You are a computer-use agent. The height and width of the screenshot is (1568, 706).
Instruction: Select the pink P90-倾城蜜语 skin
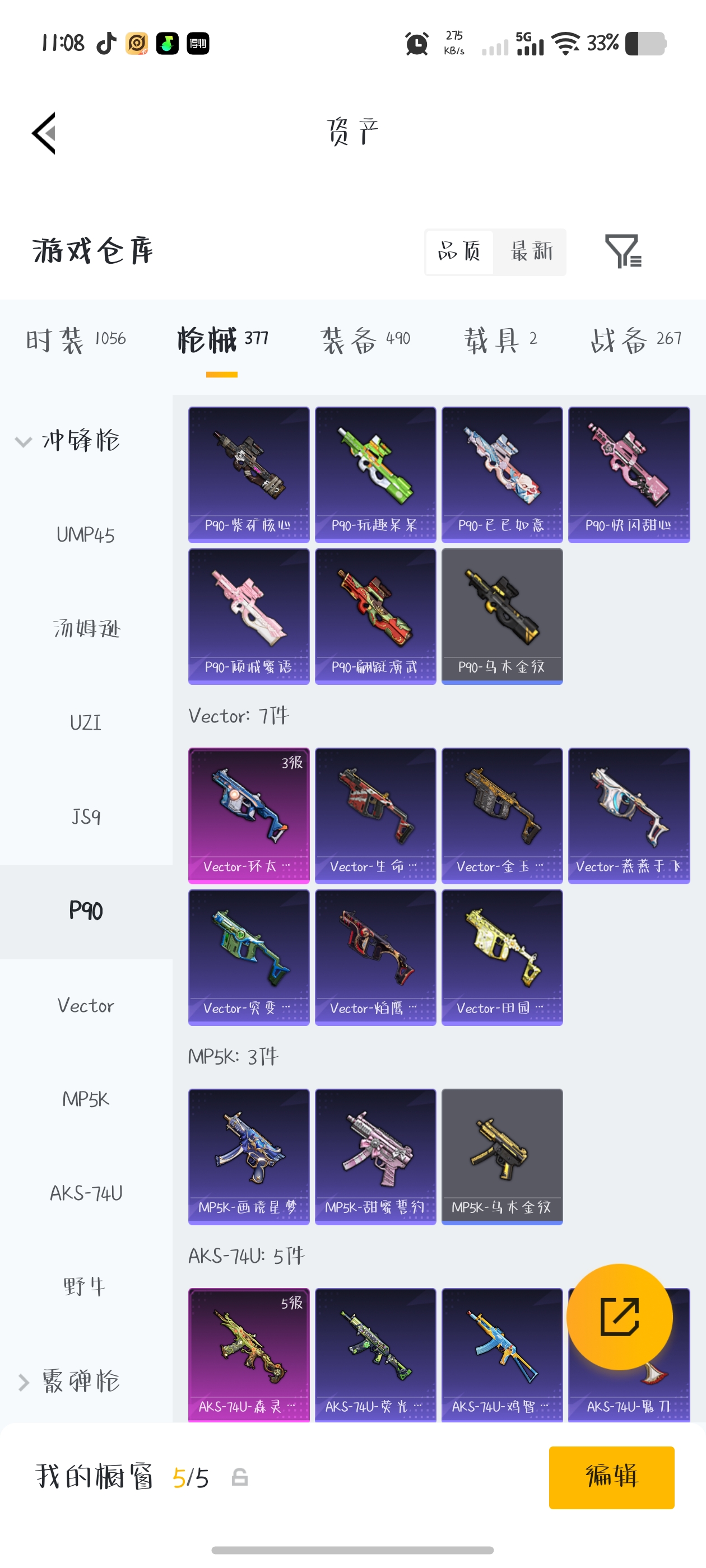(x=249, y=616)
